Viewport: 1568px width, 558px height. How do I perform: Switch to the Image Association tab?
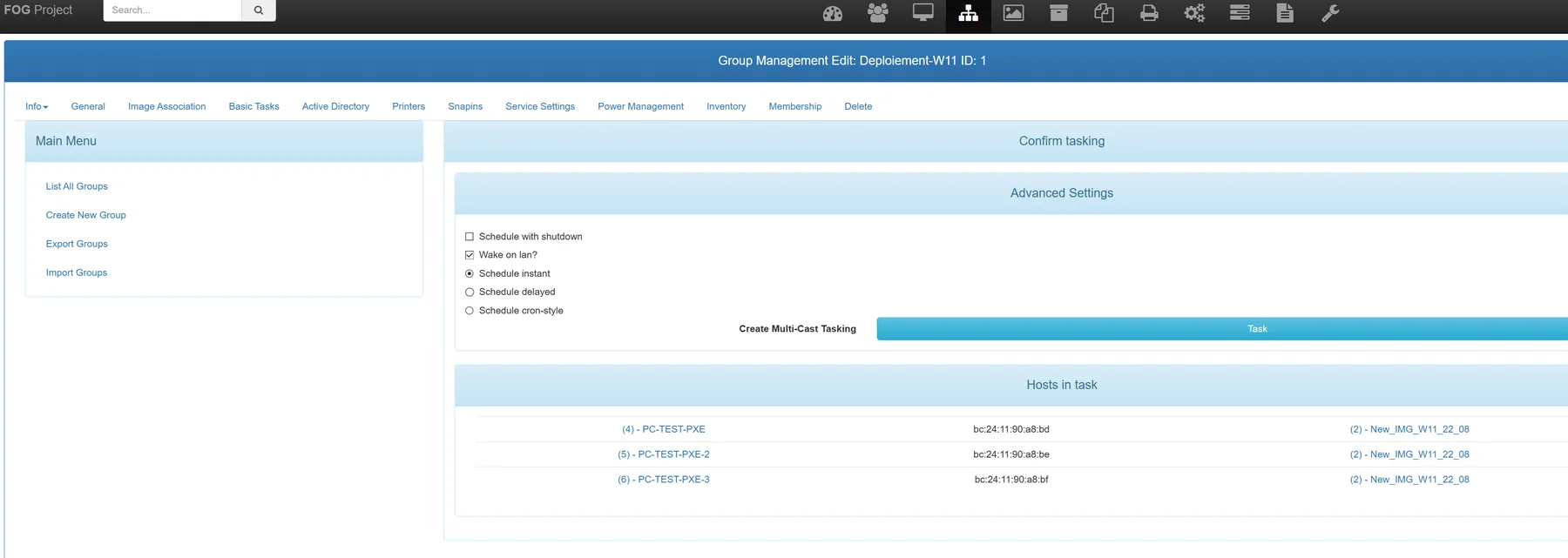pyautogui.click(x=167, y=106)
